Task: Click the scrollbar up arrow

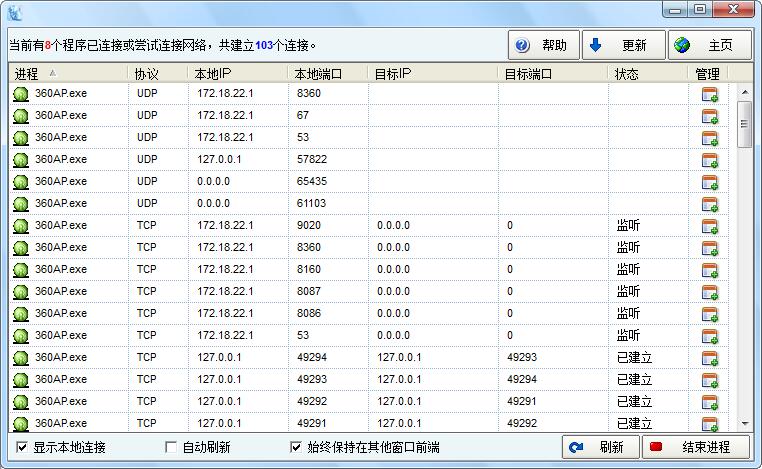Action: (745, 92)
